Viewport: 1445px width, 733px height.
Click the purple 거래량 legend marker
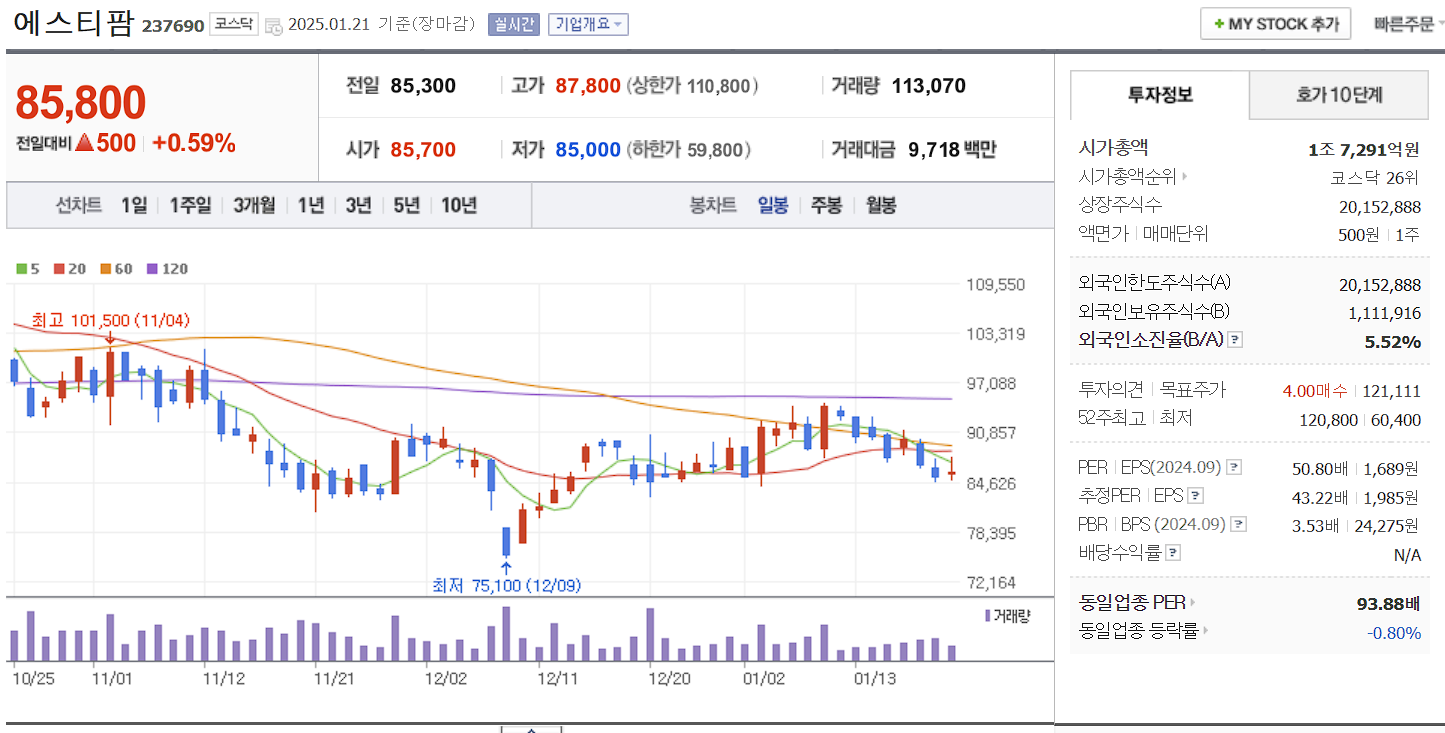(986, 617)
